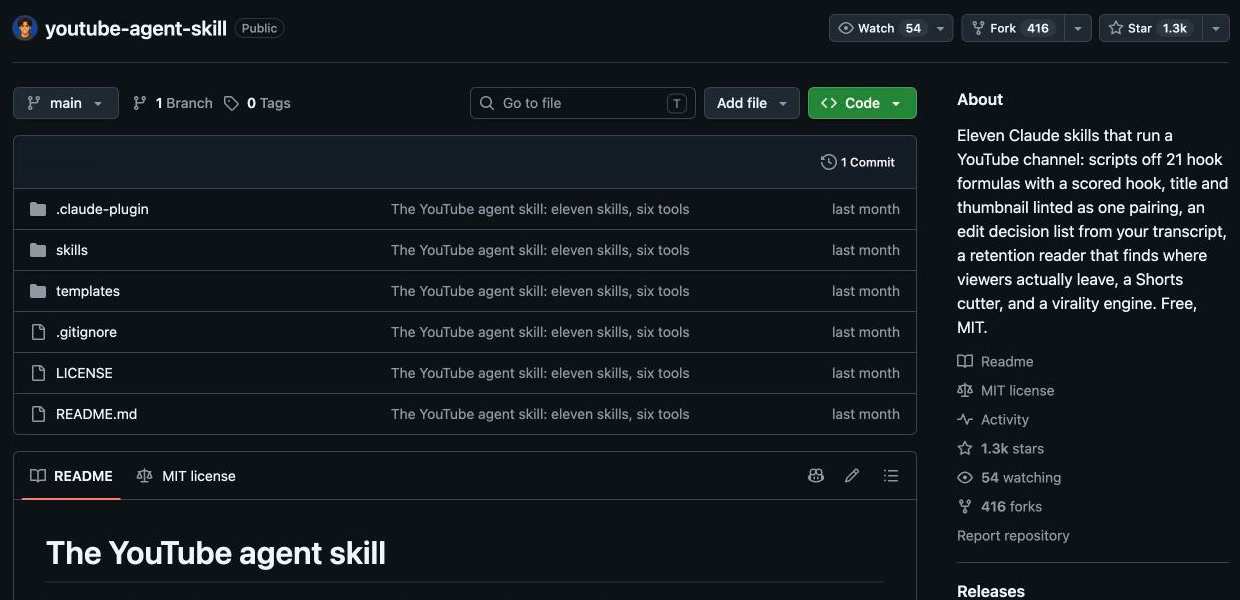1240x600 pixels.
Task: Click the Copilot icon in README header
Action: pyautogui.click(x=816, y=476)
